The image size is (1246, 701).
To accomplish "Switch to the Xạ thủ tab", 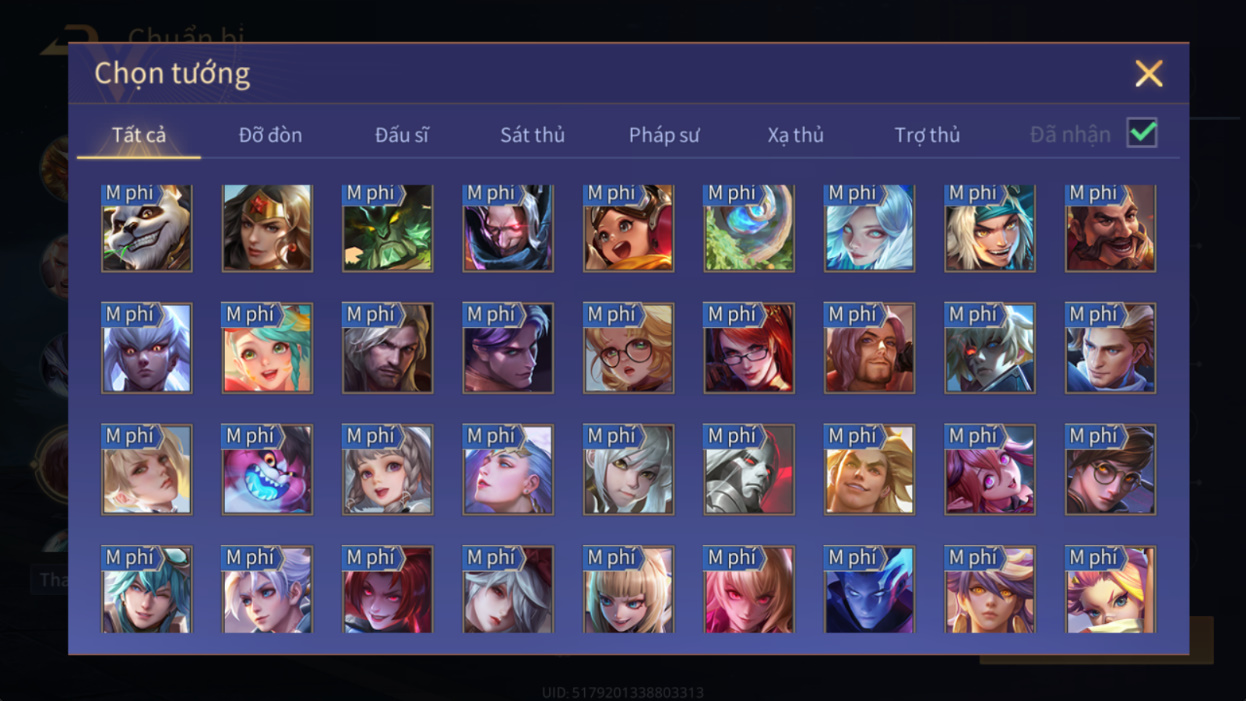I will [796, 135].
